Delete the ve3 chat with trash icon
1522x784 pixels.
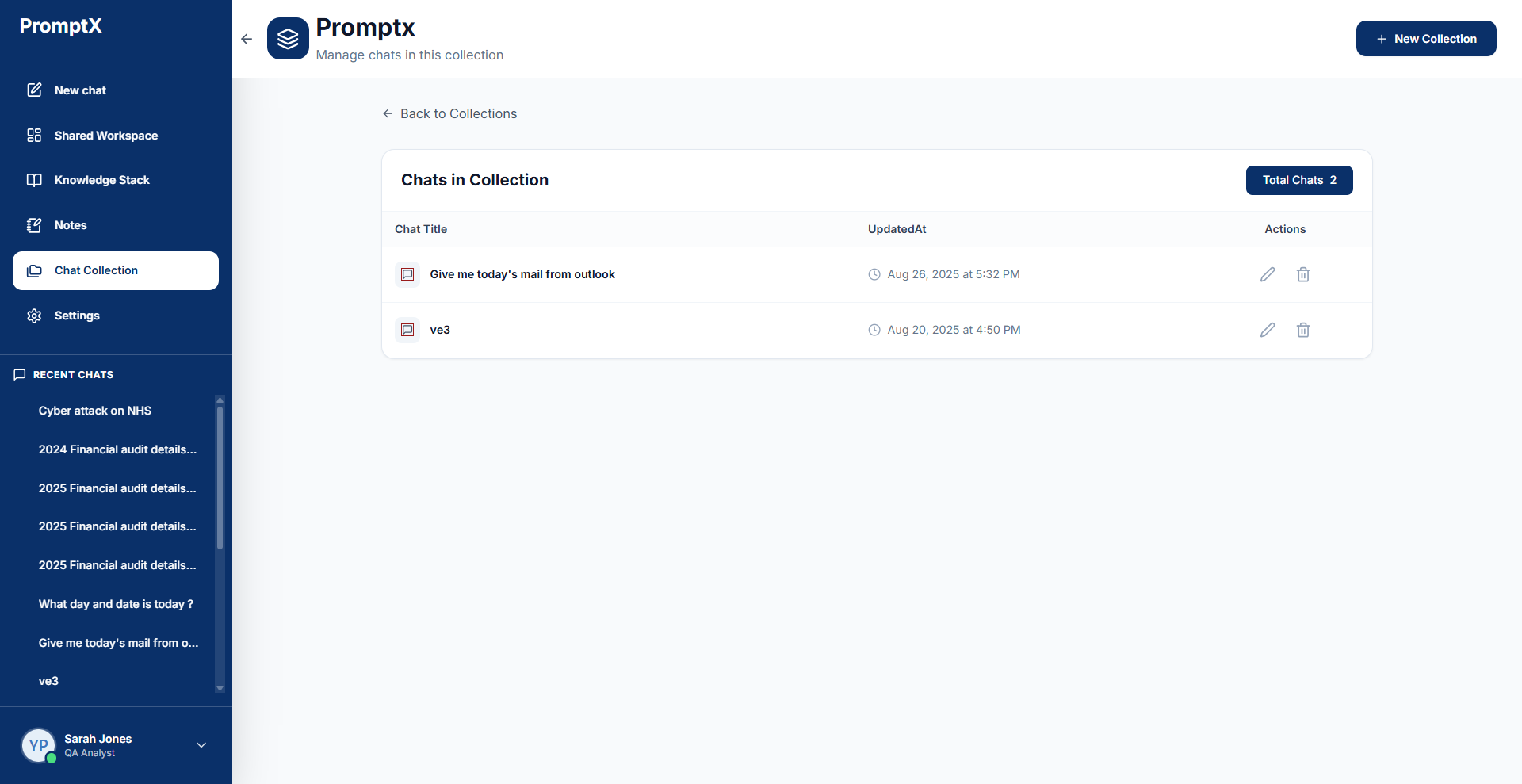(1302, 330)
